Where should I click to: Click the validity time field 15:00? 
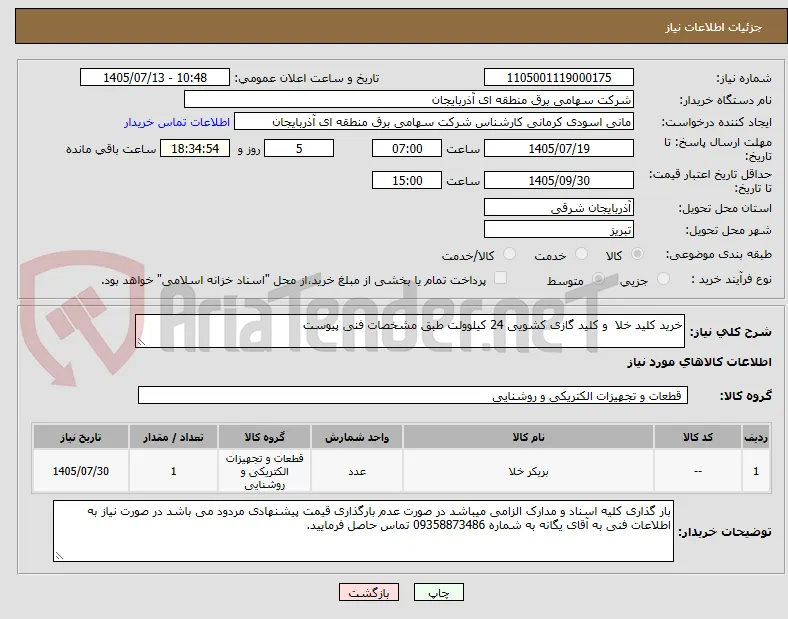[407, 180]
